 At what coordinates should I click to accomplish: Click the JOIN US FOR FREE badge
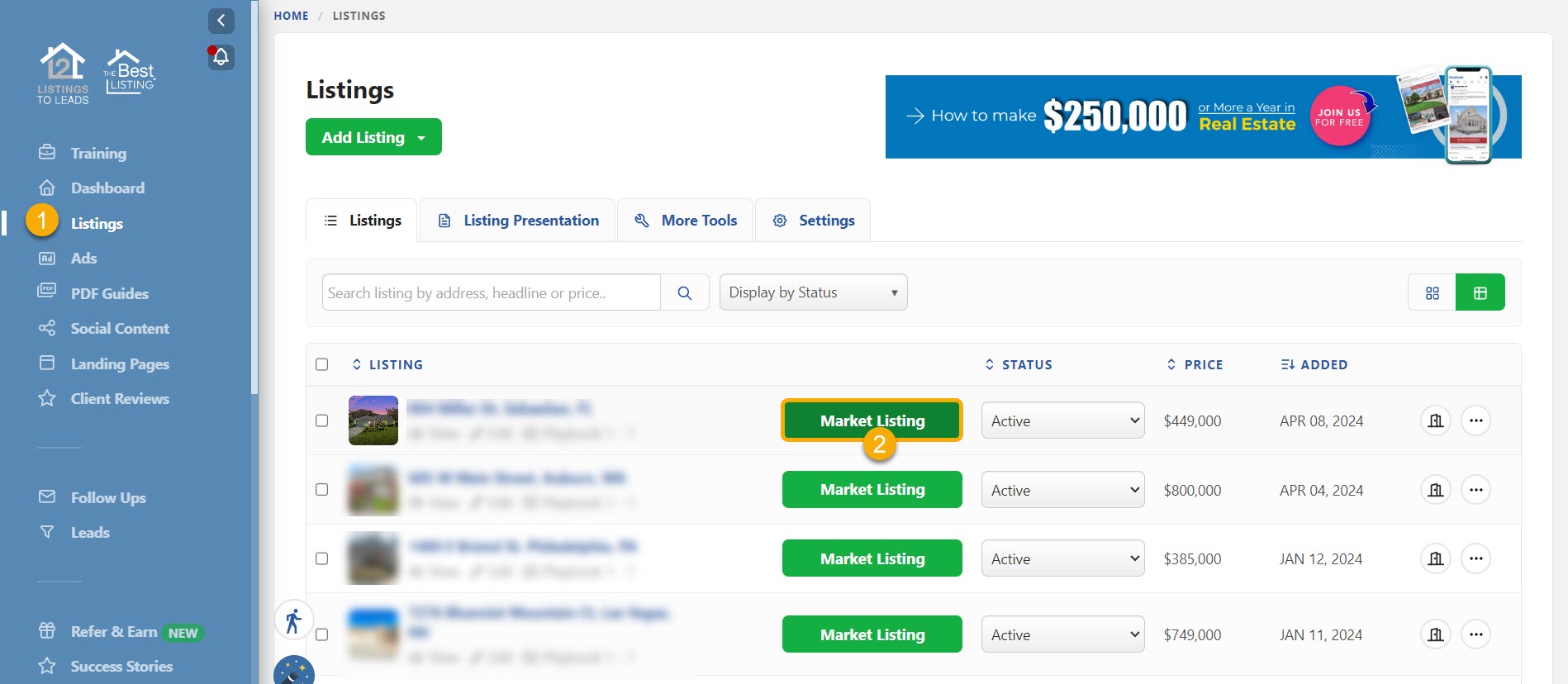pyautogui.click(x=1339, y=116)
